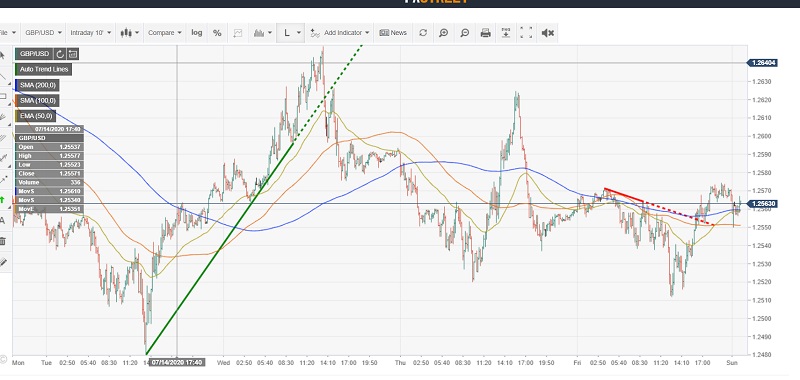
Task: Click the calendar icon beside GBP/USD legend
Action: [x=73, y=54]
